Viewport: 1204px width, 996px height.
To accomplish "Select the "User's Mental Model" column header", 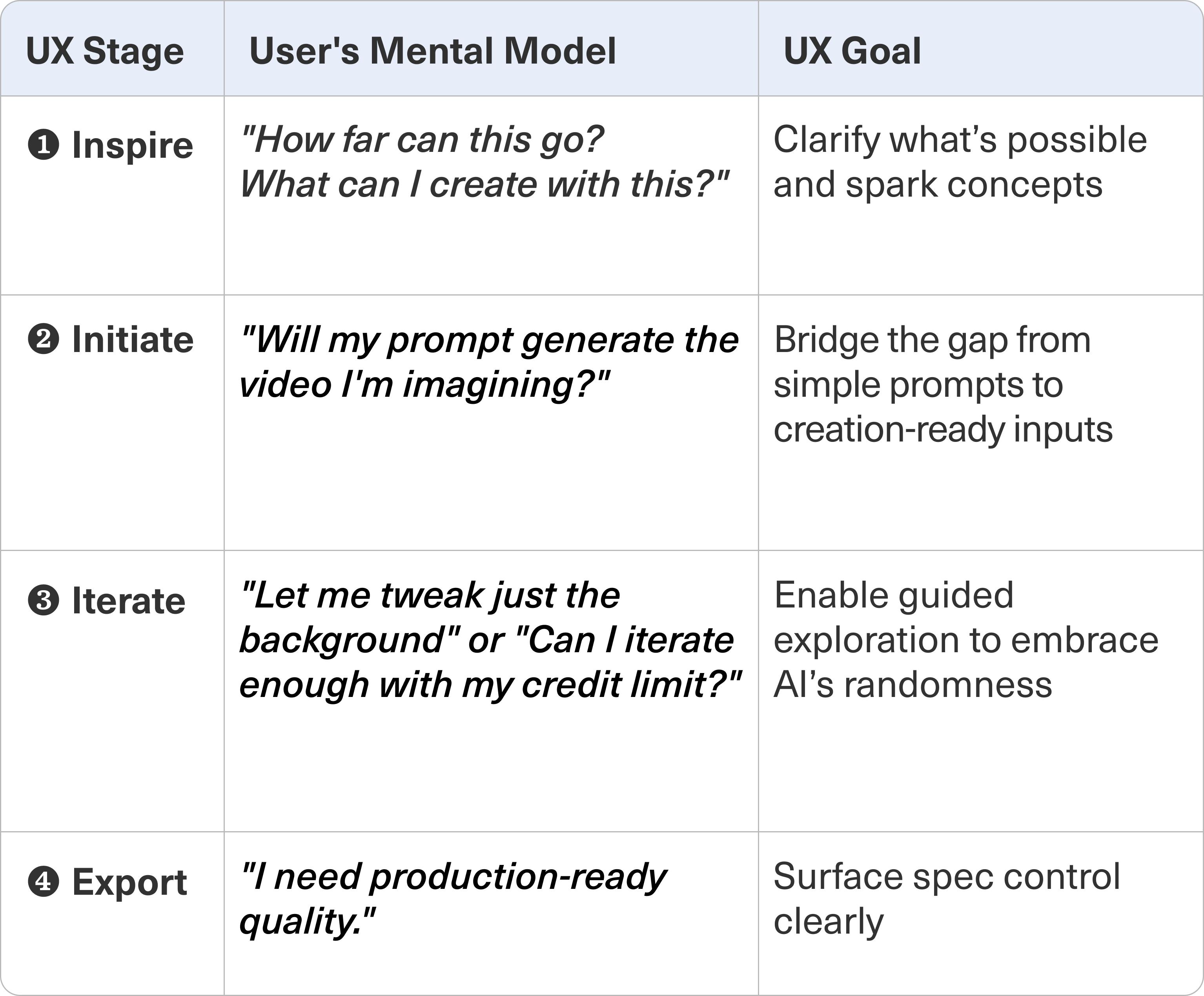I will tap(433, 51).
